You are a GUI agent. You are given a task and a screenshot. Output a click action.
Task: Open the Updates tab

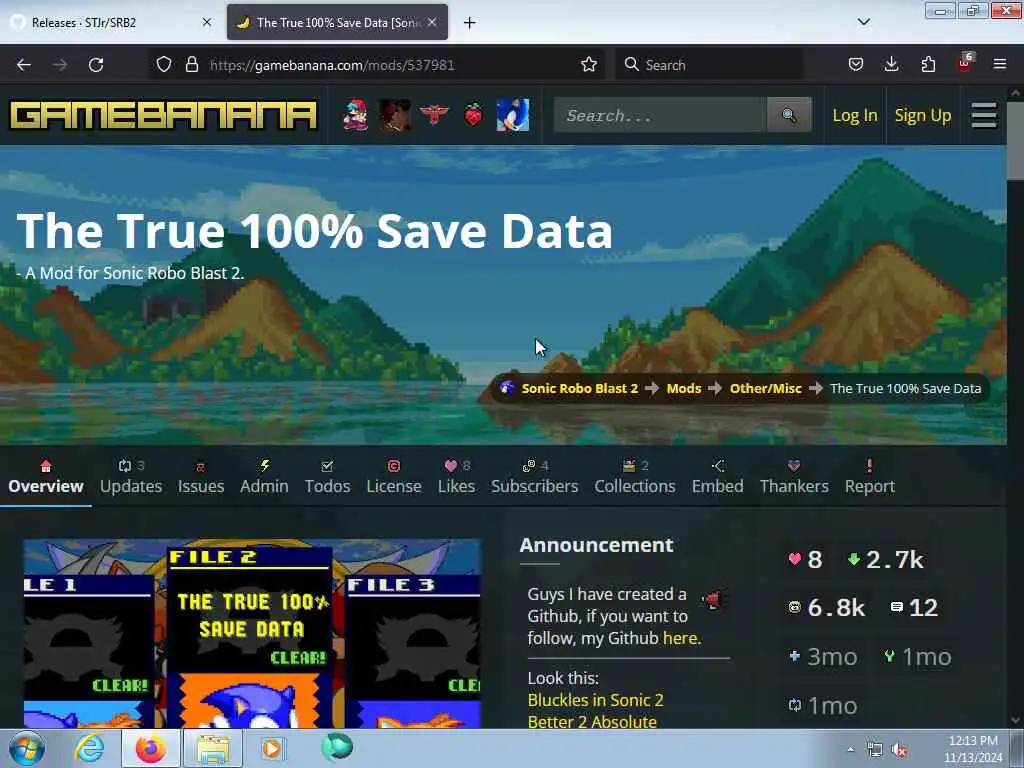click(x=131, y=477)
